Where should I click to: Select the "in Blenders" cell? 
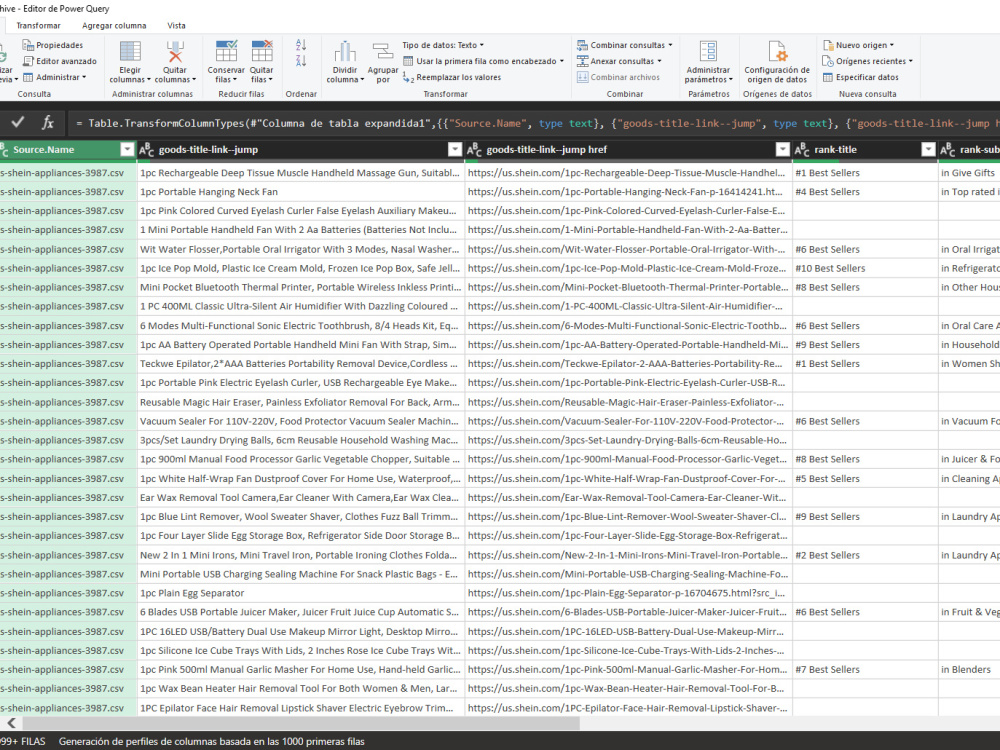(969, 670)
